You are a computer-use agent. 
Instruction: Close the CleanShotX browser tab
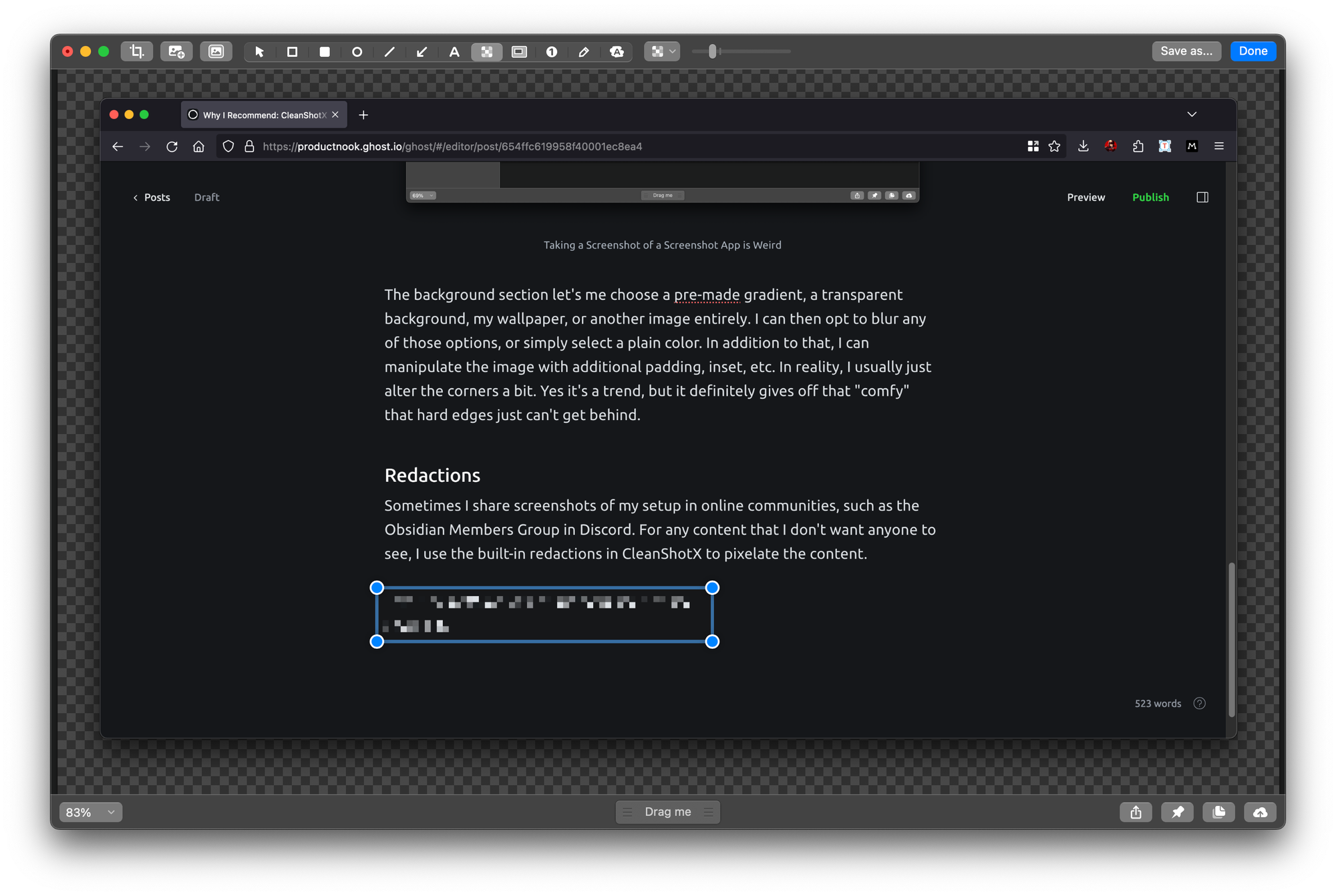click(x=335, y=115)
